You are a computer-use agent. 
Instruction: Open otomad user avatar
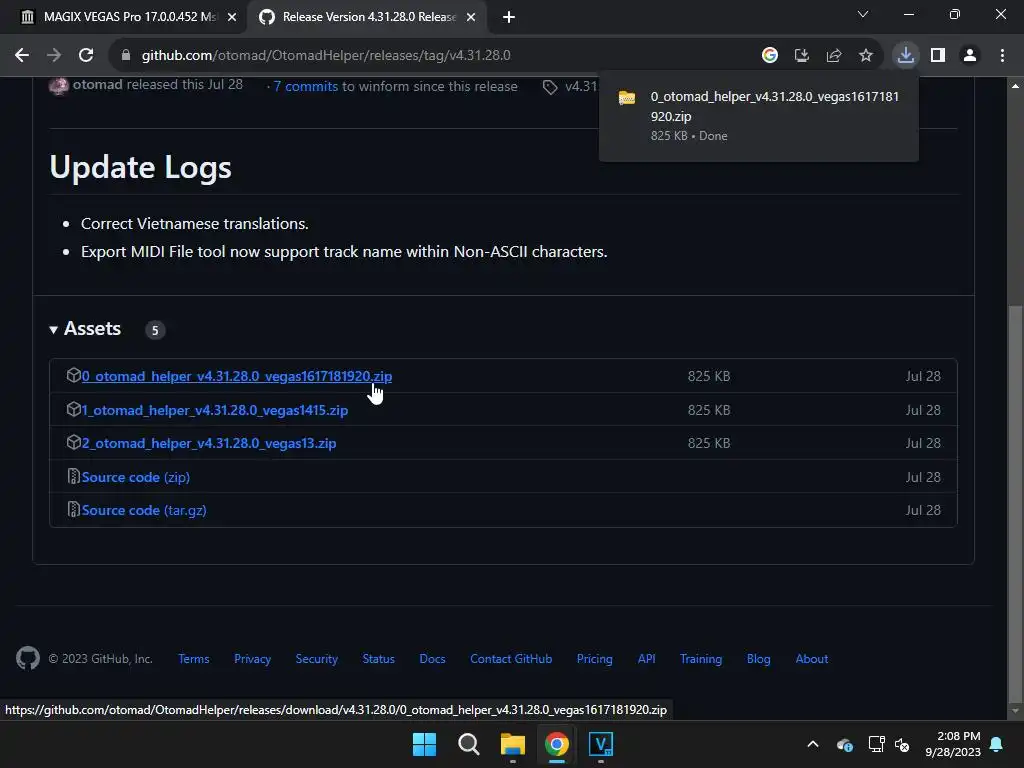pos(59,86)
